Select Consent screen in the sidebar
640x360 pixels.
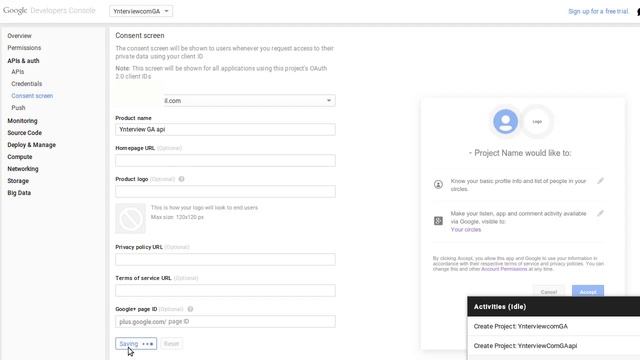[x=32, y=96]
